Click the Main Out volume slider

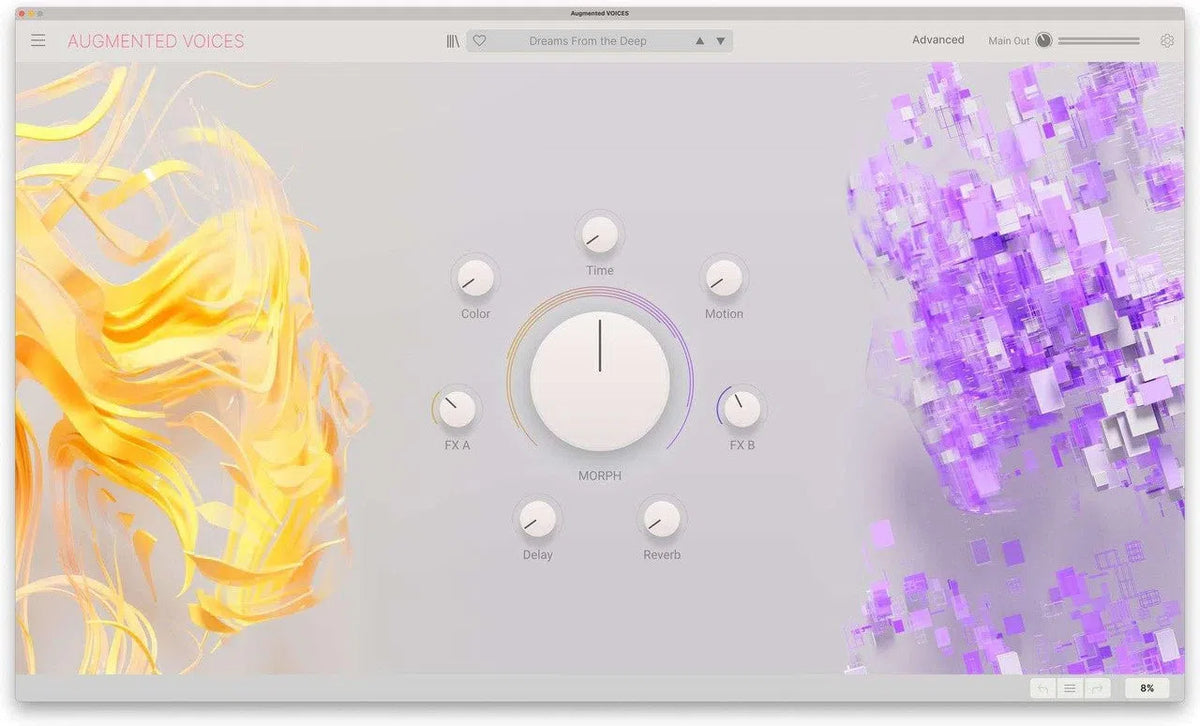(1100, 40)
